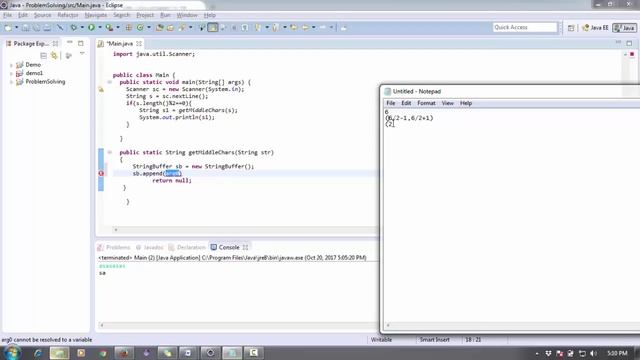Open the File menu in Eclipse

tap(7, 15)
